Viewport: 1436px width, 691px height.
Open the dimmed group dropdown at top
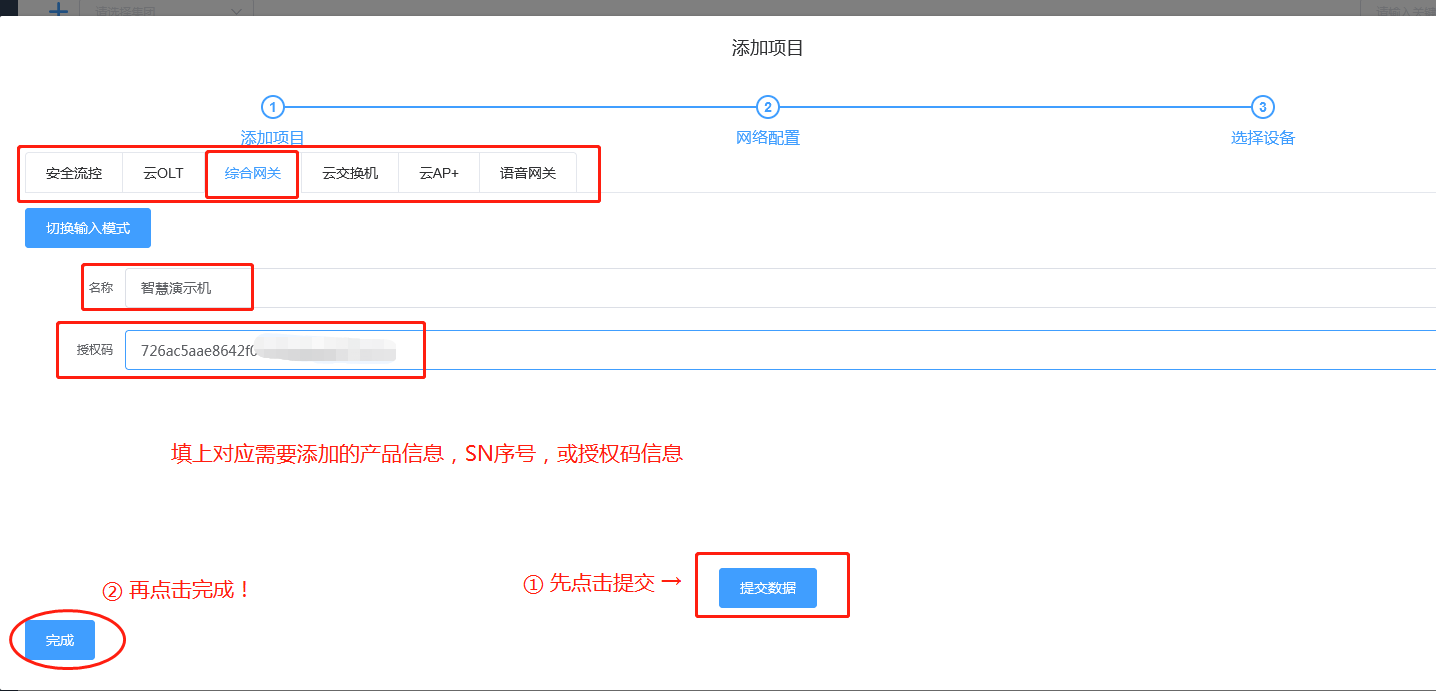coord(167,11)
